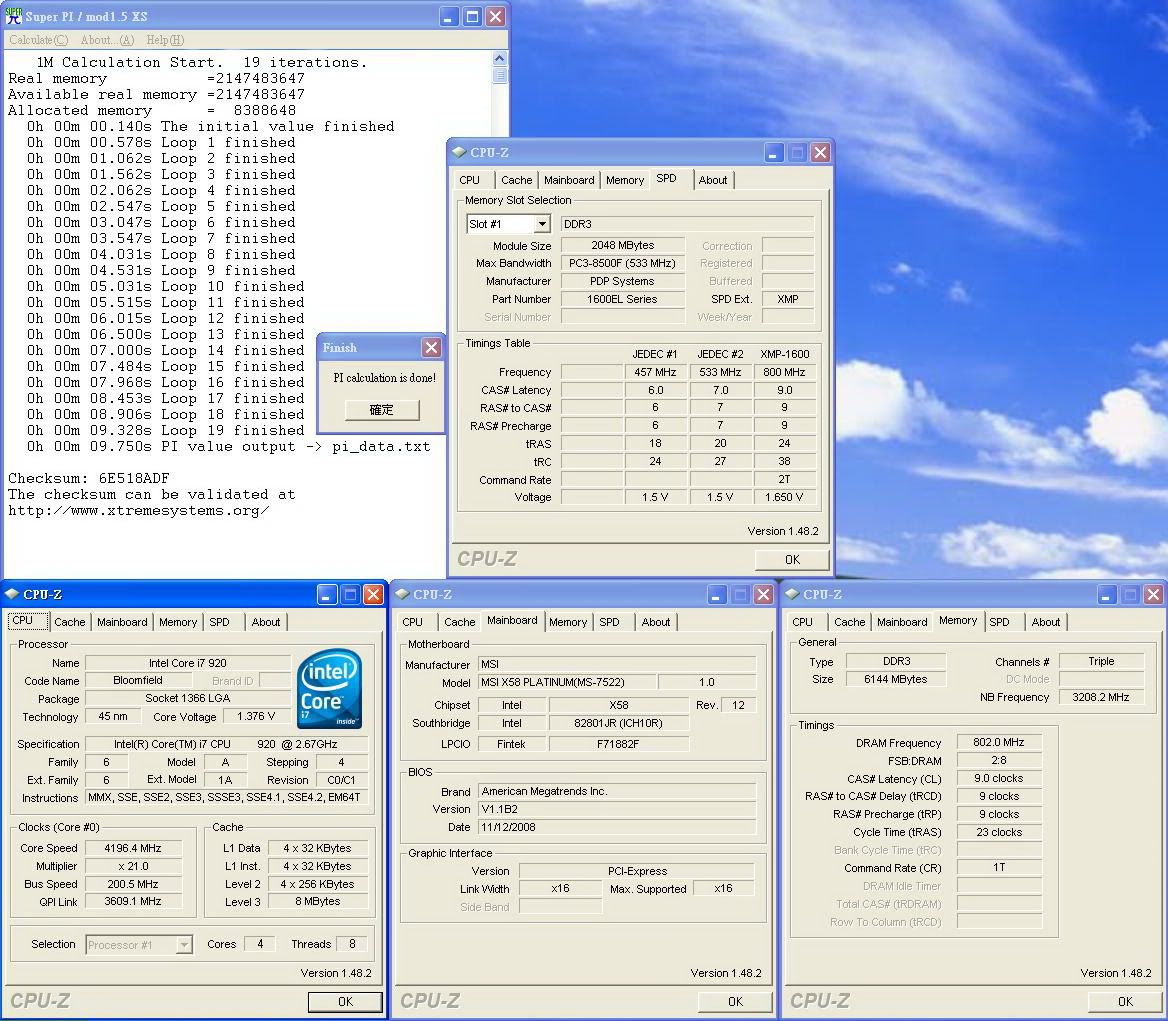Open Cache tab in Memory window
Image resolution: width=1168 pixels, height=1021 pixels.
(849, 622)
